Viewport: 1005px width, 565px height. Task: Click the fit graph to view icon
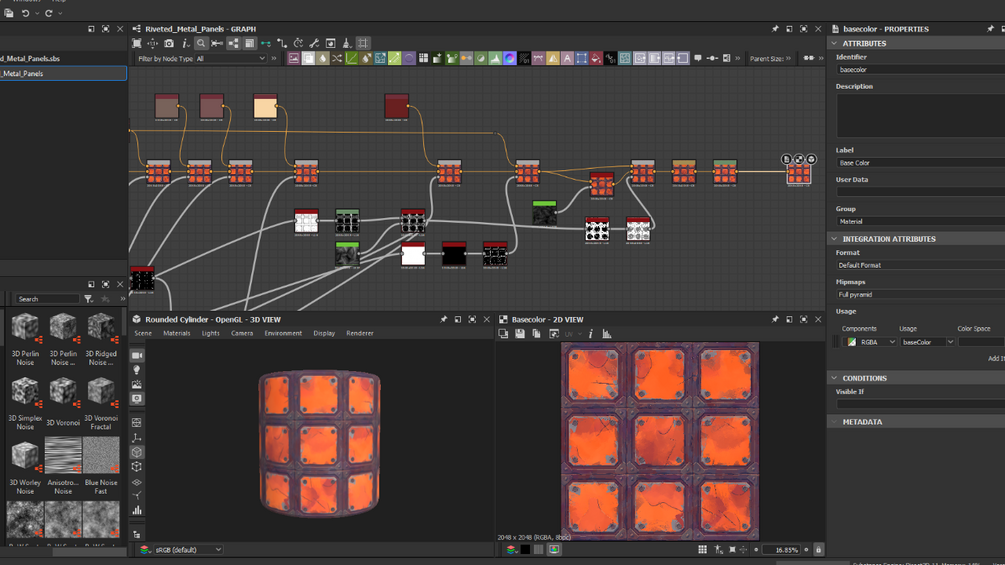(x=137, y=44)
